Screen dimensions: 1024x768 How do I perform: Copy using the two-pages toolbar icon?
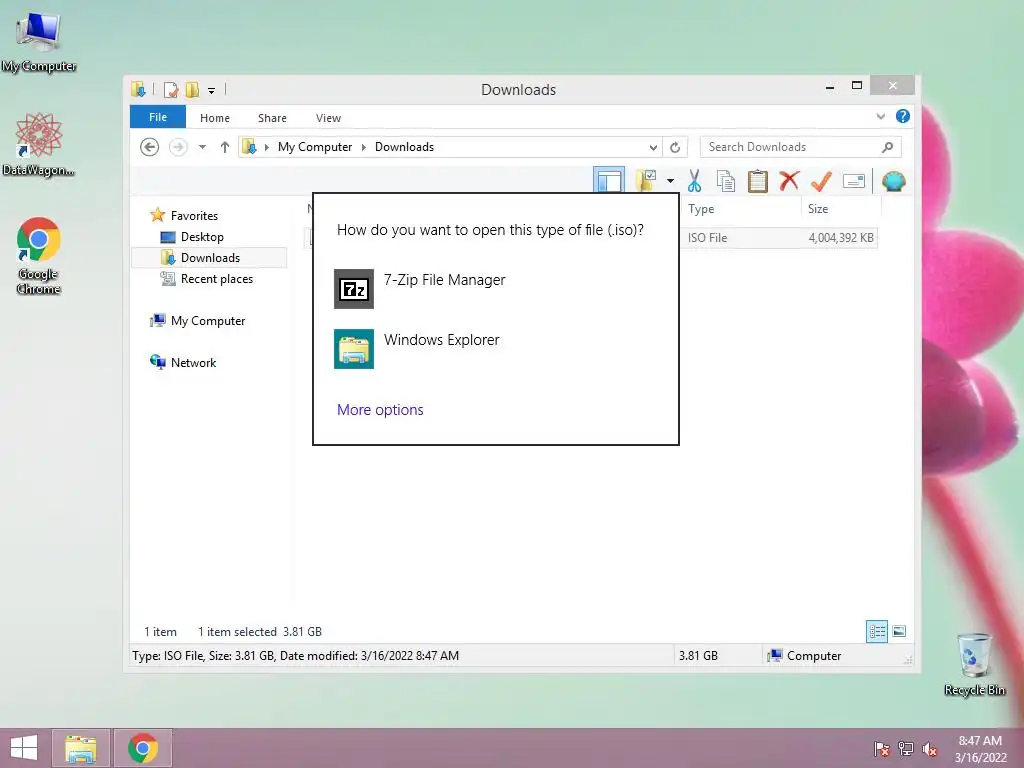(x=726, y=181)
